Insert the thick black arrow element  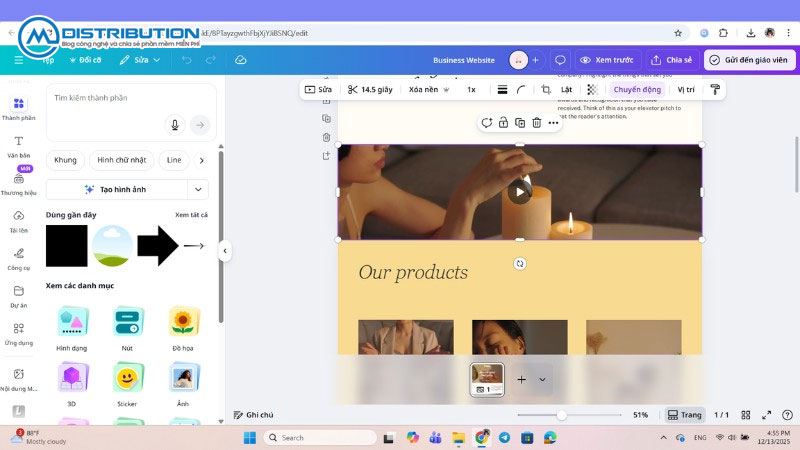[158, 246]
